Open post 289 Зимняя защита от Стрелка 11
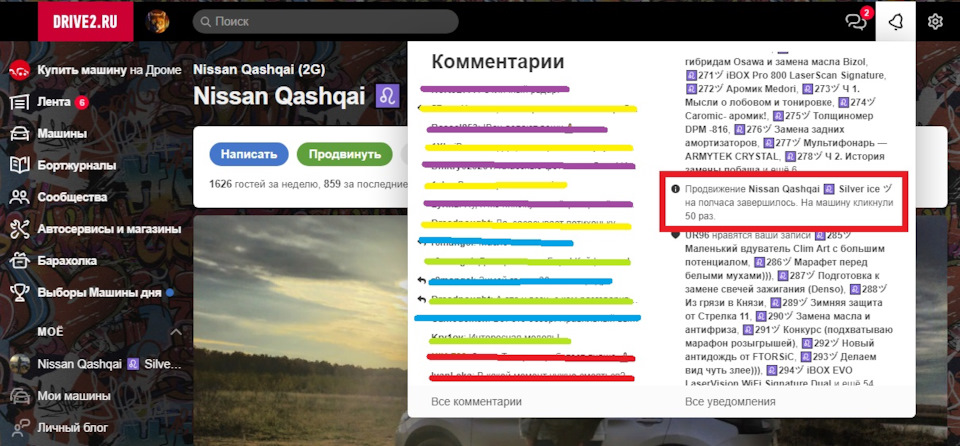This screenshot has height=446, width=960. coord(782,309)
